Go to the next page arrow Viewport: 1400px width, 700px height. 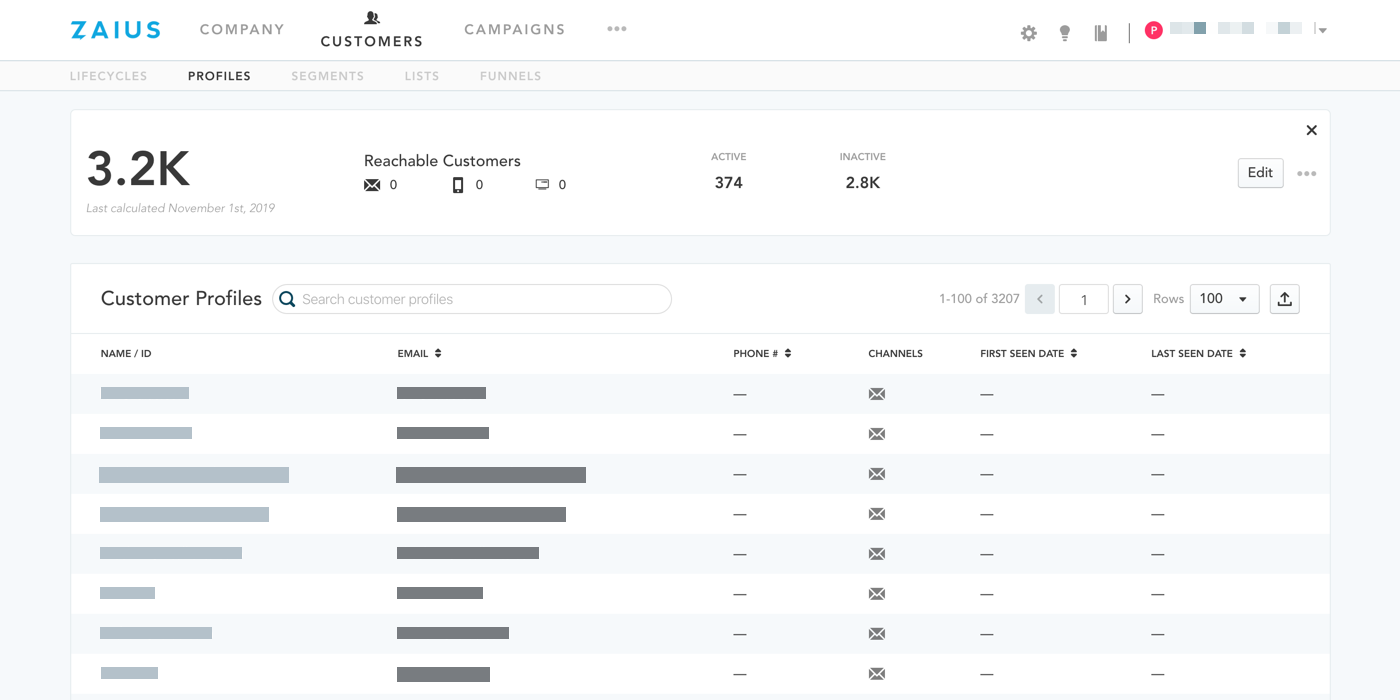(1128, 299)
